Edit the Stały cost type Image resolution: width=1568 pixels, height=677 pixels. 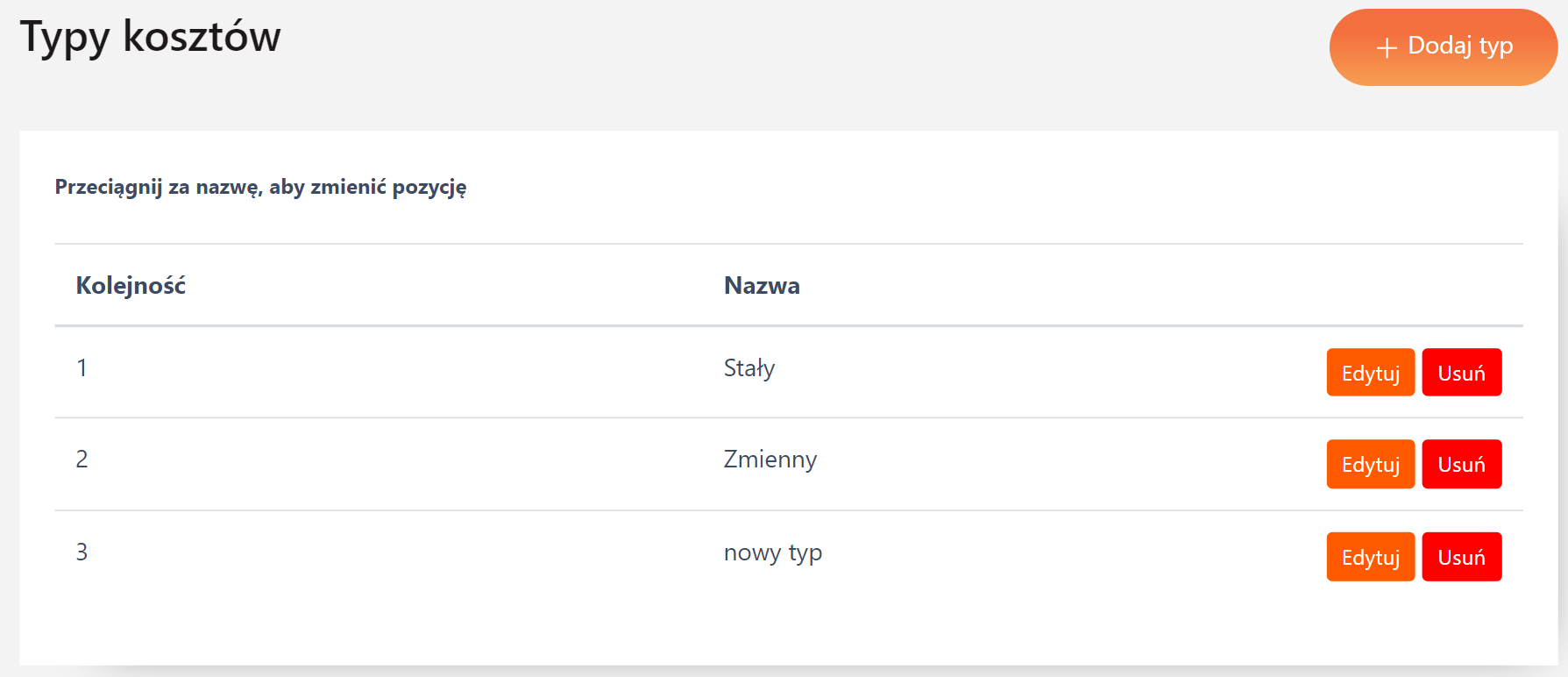pos(1370,373)
